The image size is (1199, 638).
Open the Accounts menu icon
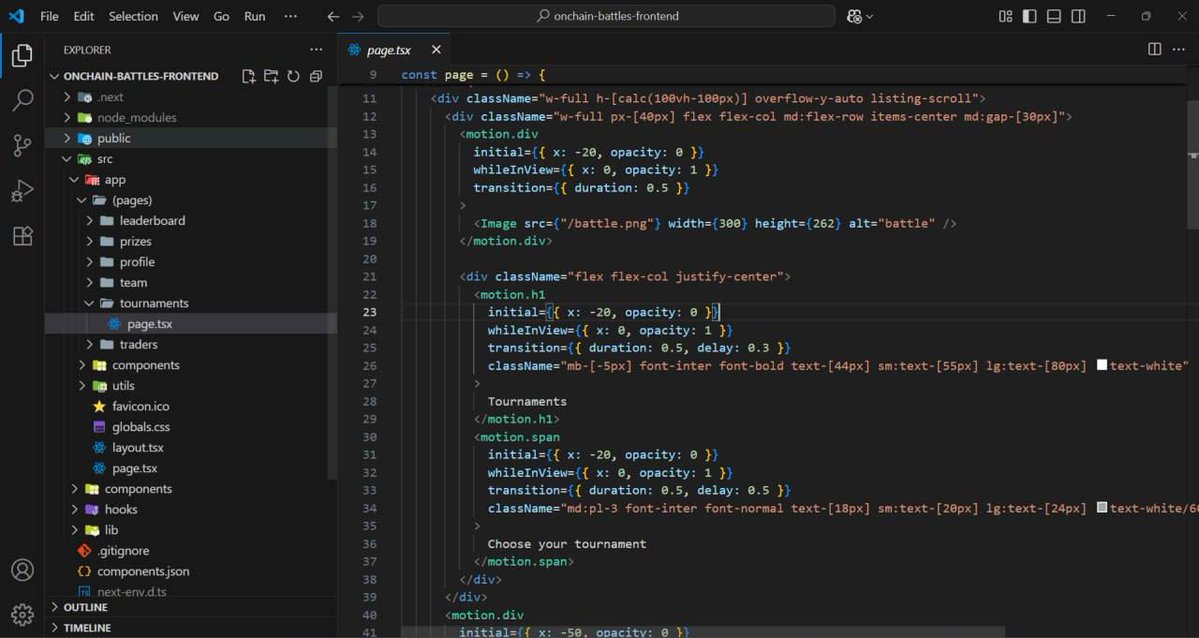tap(22, 570)
